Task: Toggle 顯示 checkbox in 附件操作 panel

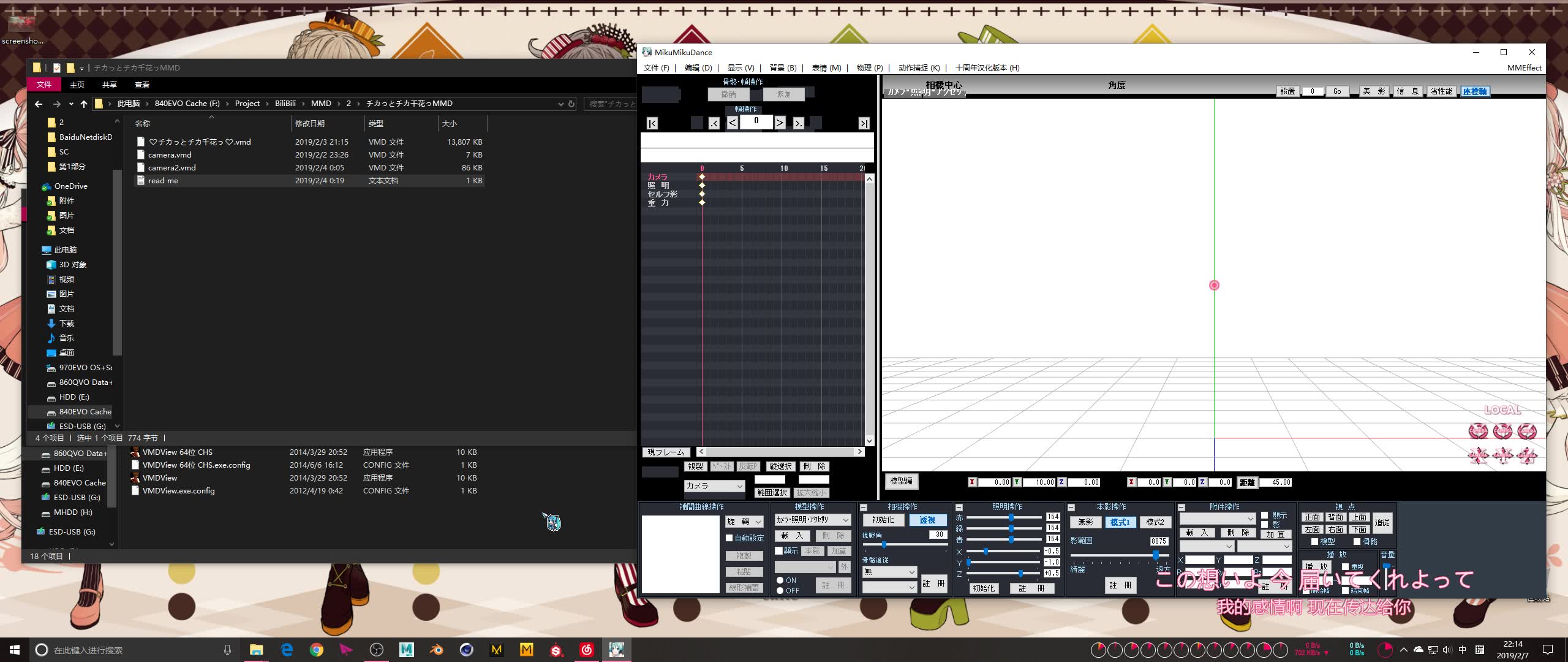Action: [x=1264, y=516]
